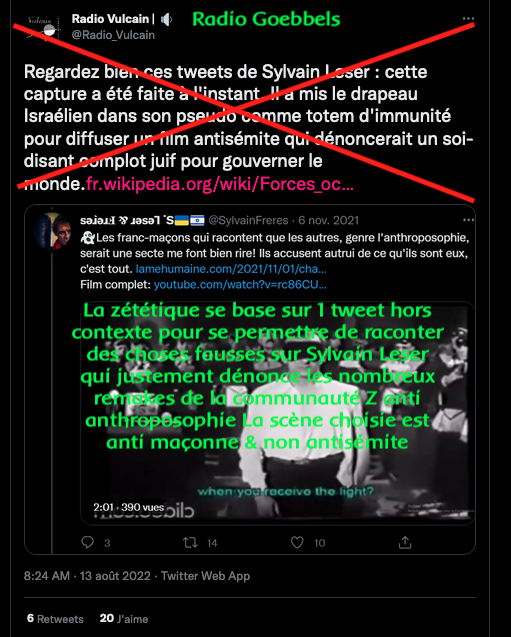Open the lamehumaine.com link
This screenshot has height=637, width=511.
tap(231, 269)
